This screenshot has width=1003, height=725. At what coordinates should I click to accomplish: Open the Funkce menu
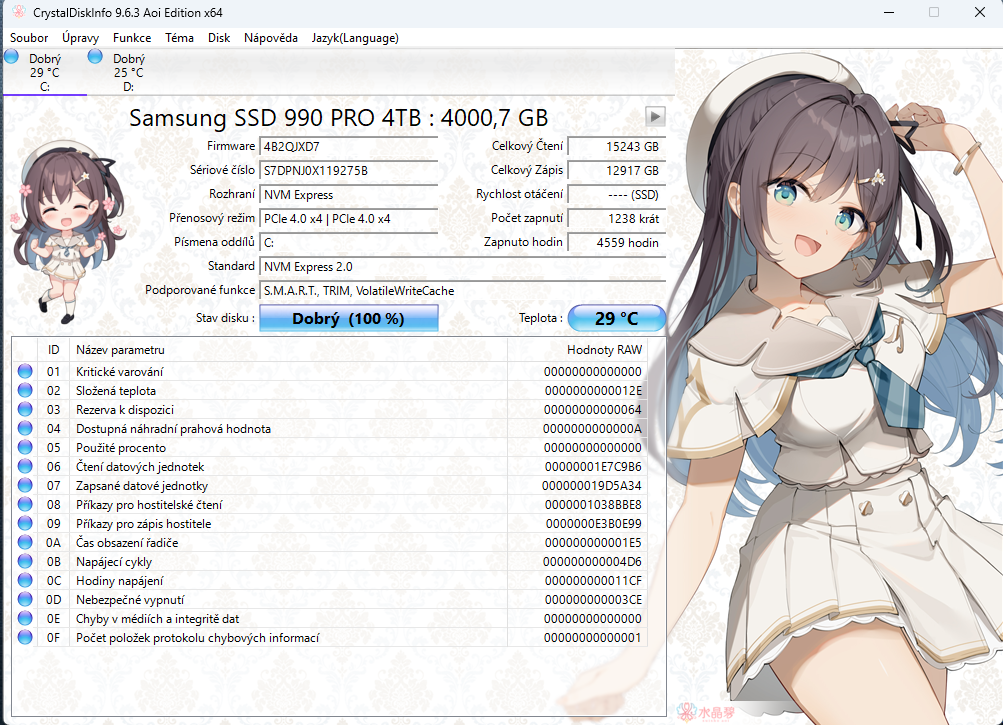[x=132, y=38]
